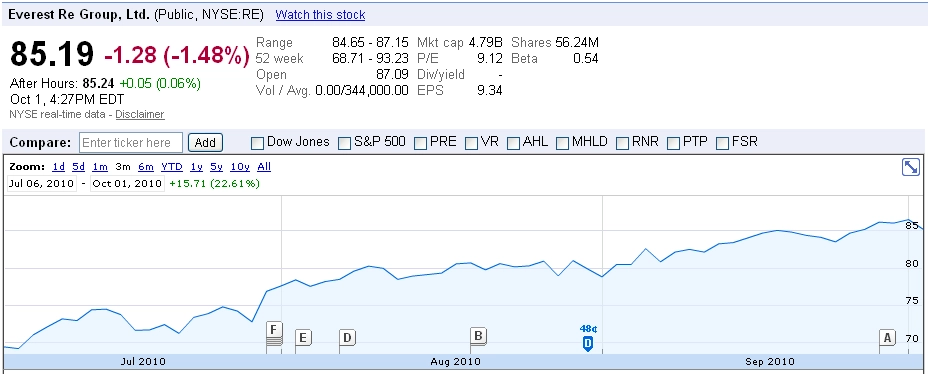Click the 85.19 stock price
Screen dimensions: 928x374
pyautogui.click(x=52, y=54)
